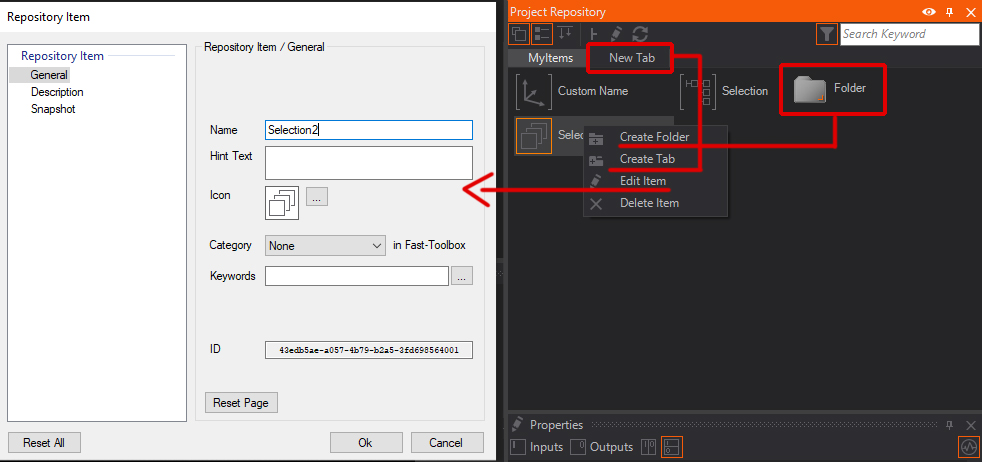Click the sort-down arrows toolbar icon
The height and width of the screenshot is (462, 982).
565,33
